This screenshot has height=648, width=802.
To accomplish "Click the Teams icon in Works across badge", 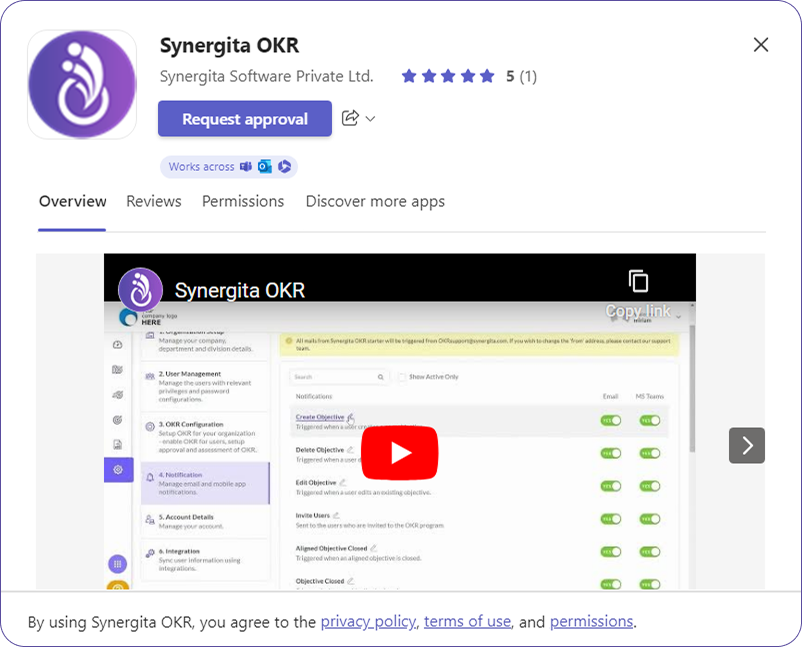I will click(246, 167).
